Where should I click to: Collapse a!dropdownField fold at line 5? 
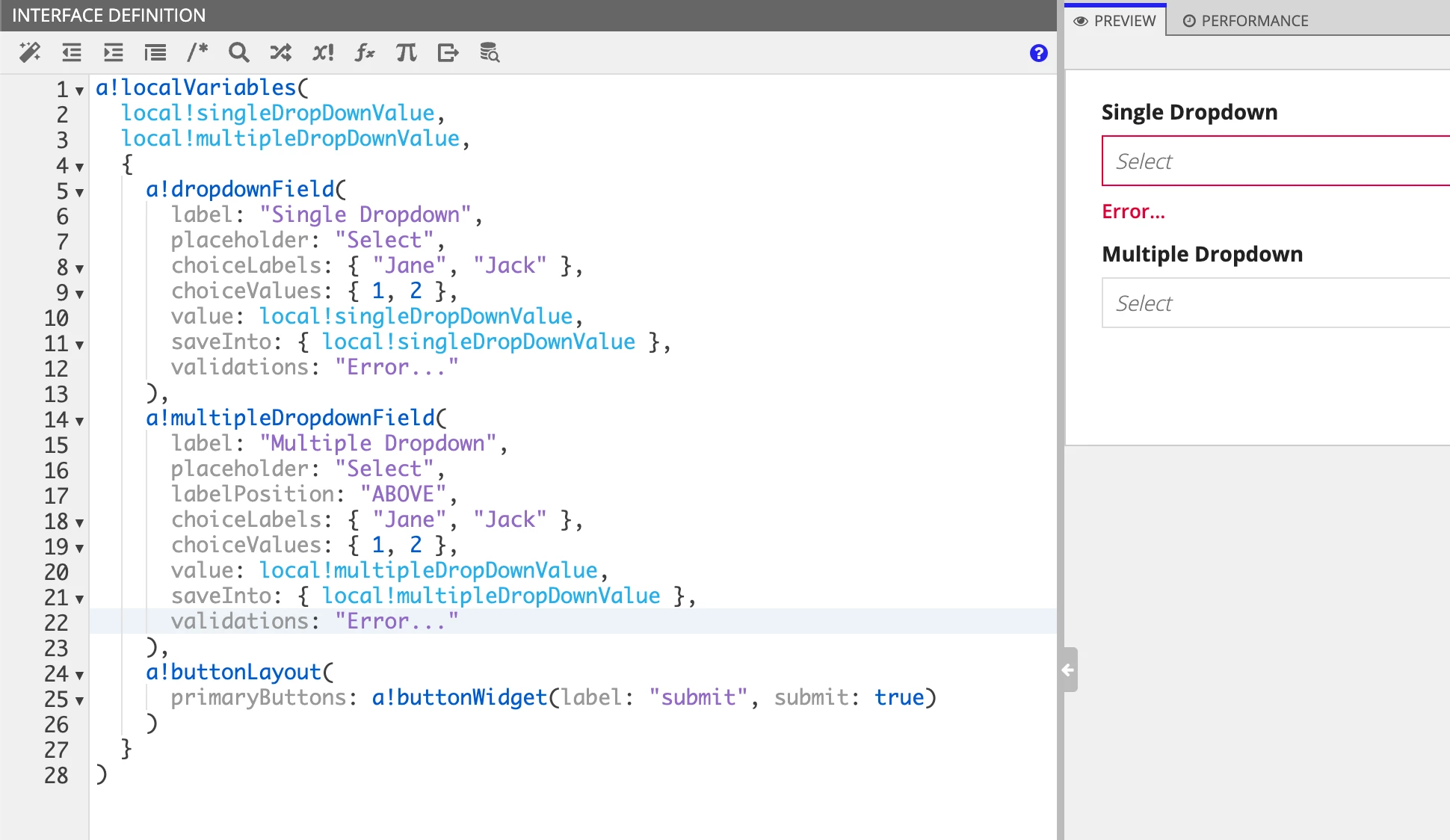click(79, 193)
